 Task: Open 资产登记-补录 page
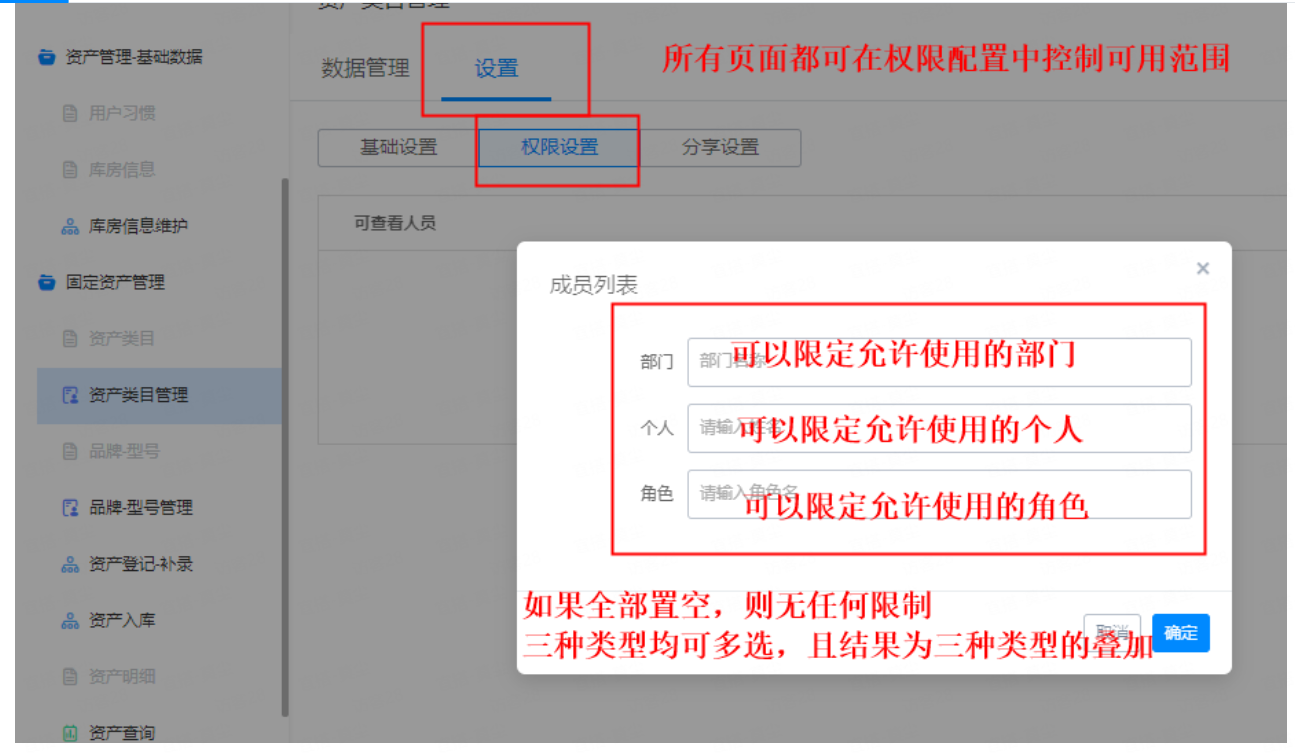[141, 565]
